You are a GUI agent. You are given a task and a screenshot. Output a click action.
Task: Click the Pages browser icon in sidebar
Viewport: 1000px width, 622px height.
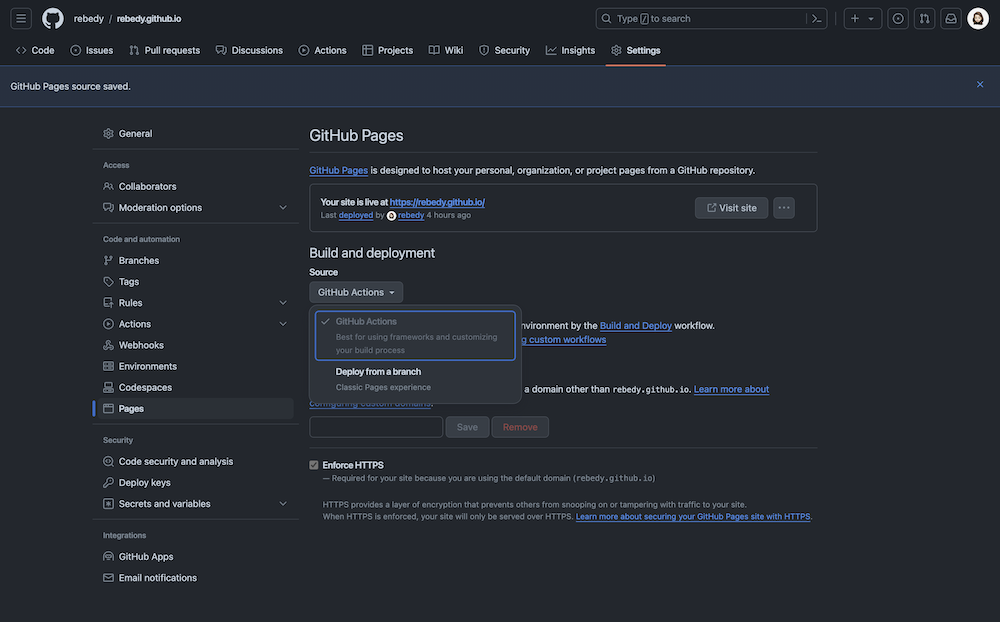click(x=108, y=408)
